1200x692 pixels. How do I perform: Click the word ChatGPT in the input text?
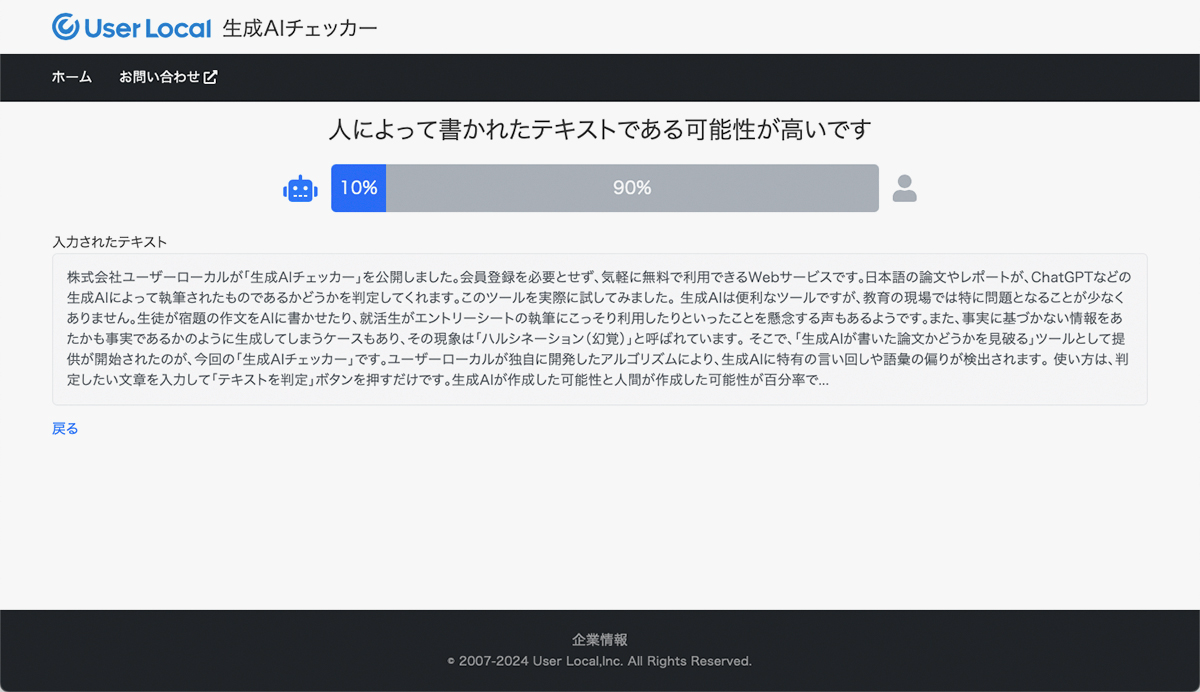tap(1066, 276)
